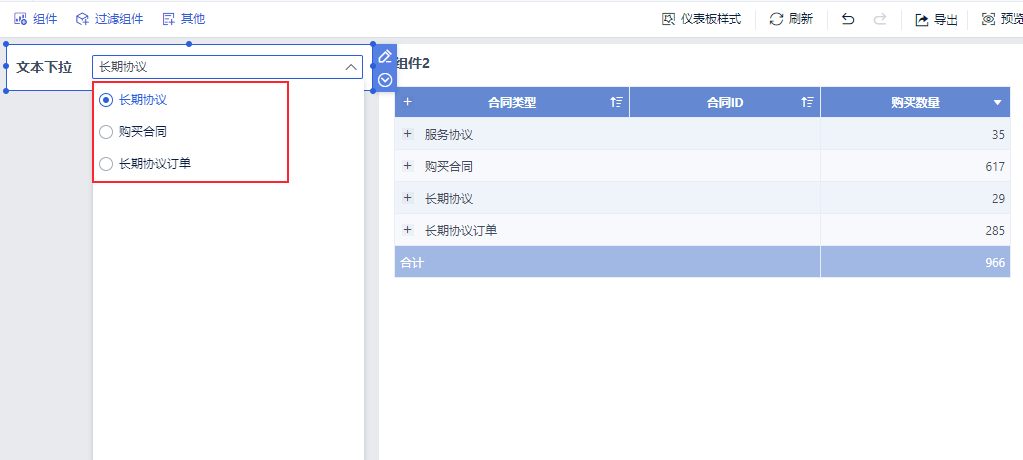
Task: Click the 预览 preview button
Action: click(1002, 20)
